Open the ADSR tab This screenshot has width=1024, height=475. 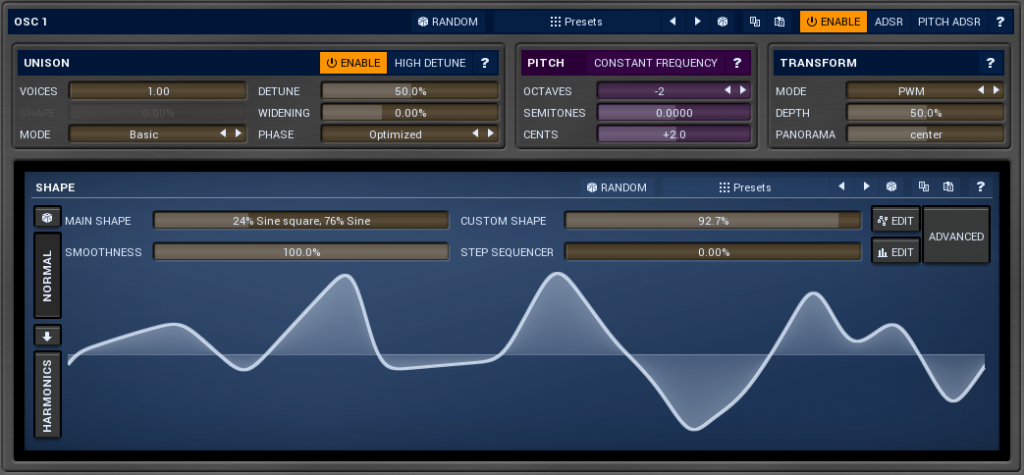tap(889, 22)
